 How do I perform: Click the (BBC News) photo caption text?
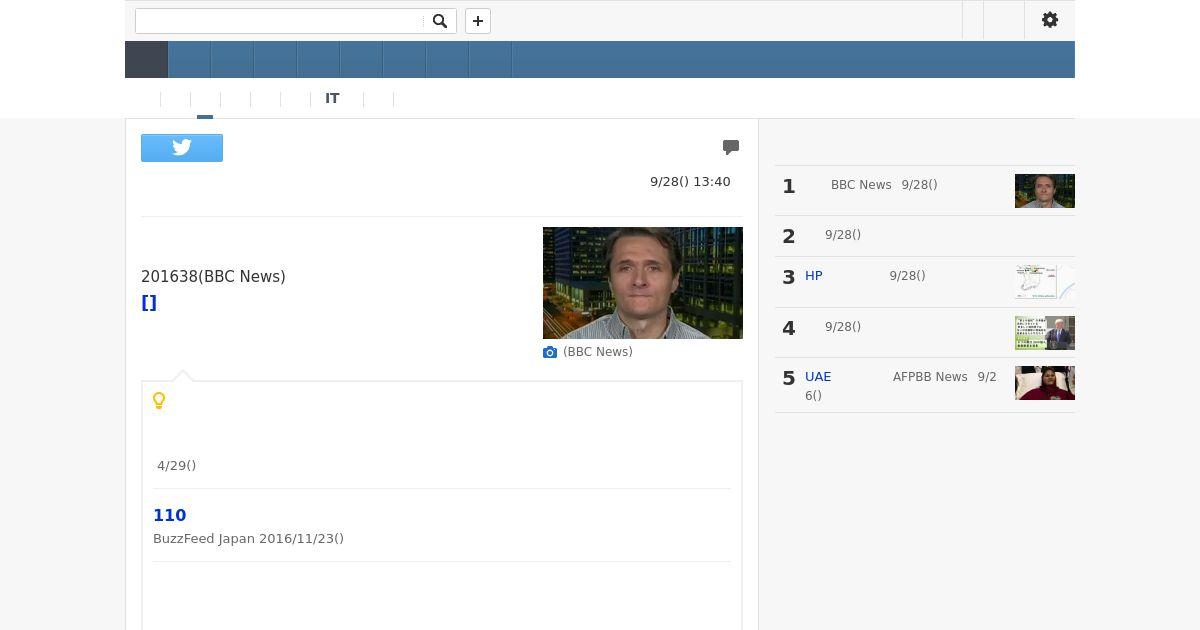pos(598,352)
